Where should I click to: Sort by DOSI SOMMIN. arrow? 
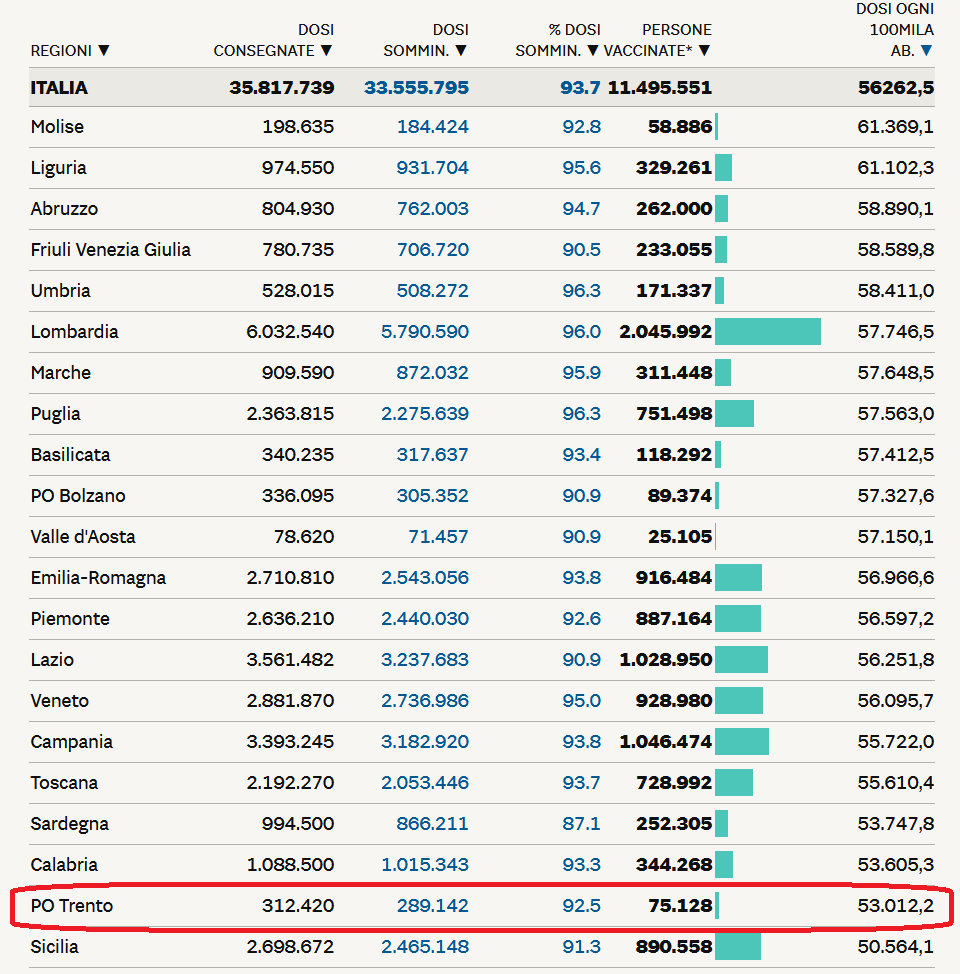click(x=461, y=50)
